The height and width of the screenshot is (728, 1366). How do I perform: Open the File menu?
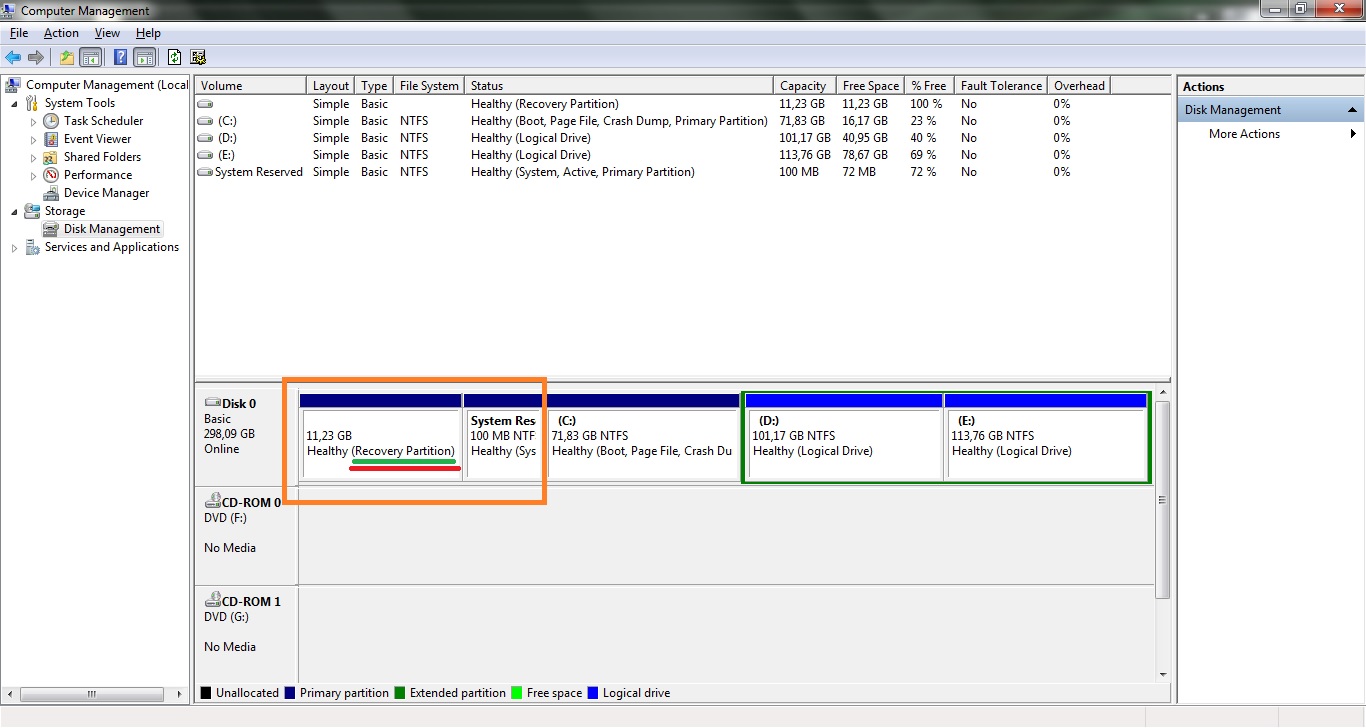pos(19,33)
